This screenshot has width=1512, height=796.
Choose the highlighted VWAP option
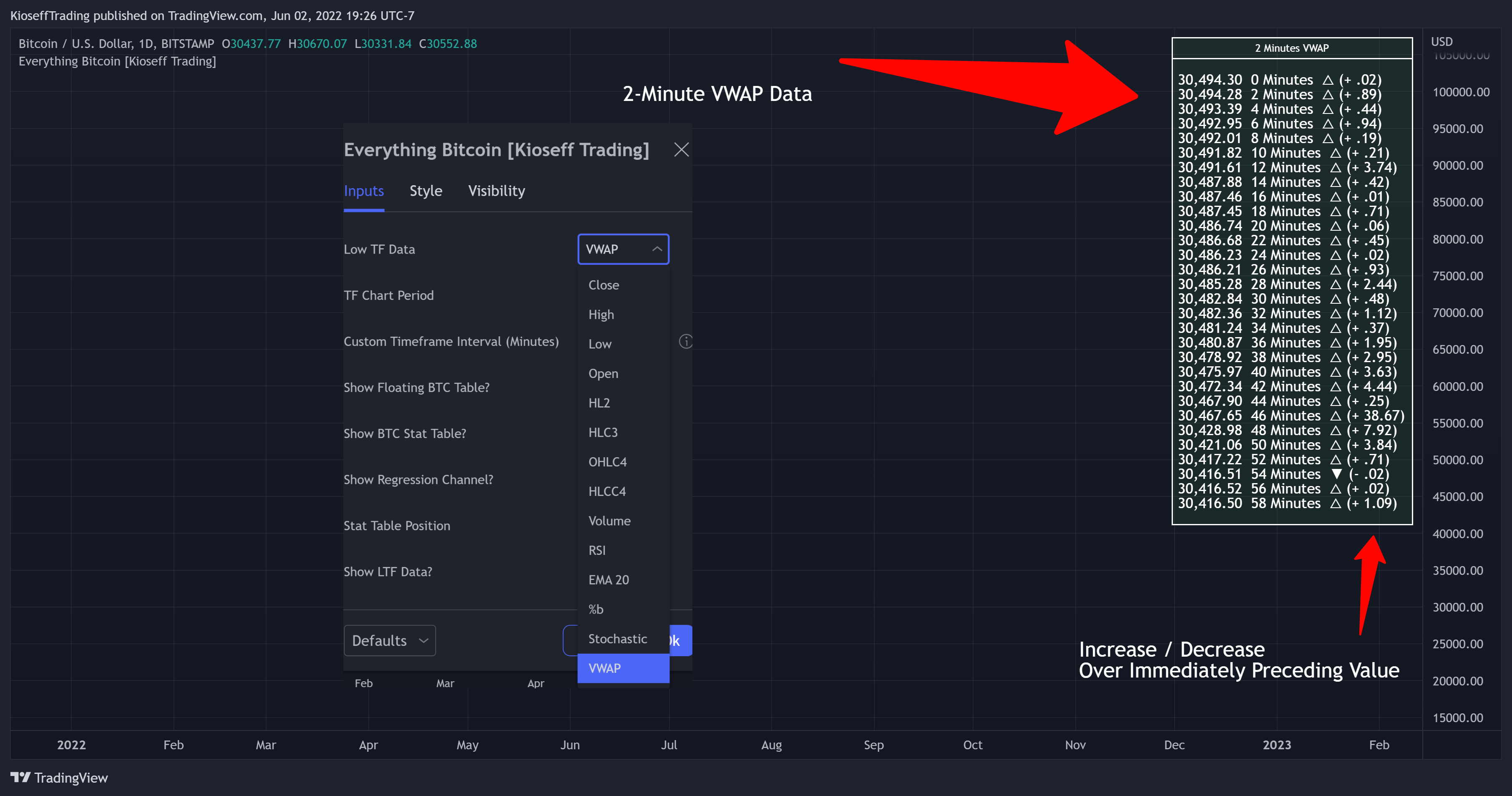point(623,668)
